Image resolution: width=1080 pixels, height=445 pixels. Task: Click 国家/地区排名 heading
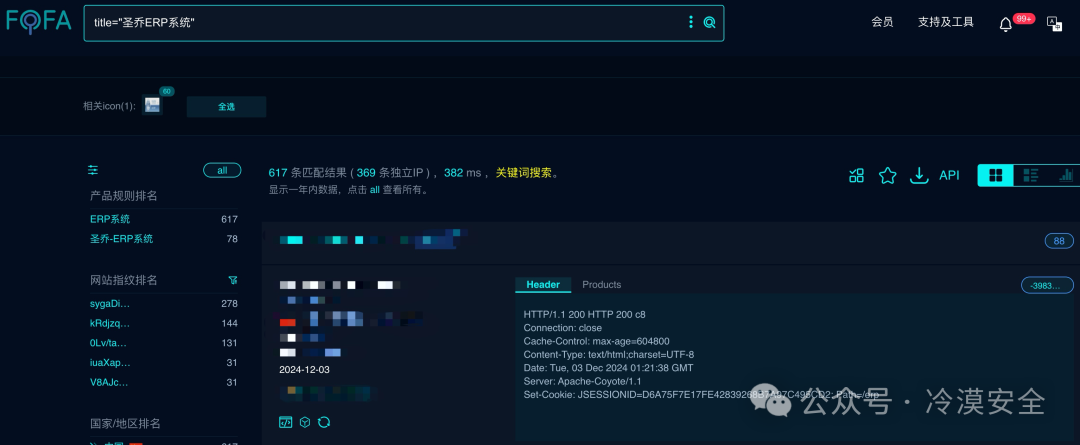(126, 424)
